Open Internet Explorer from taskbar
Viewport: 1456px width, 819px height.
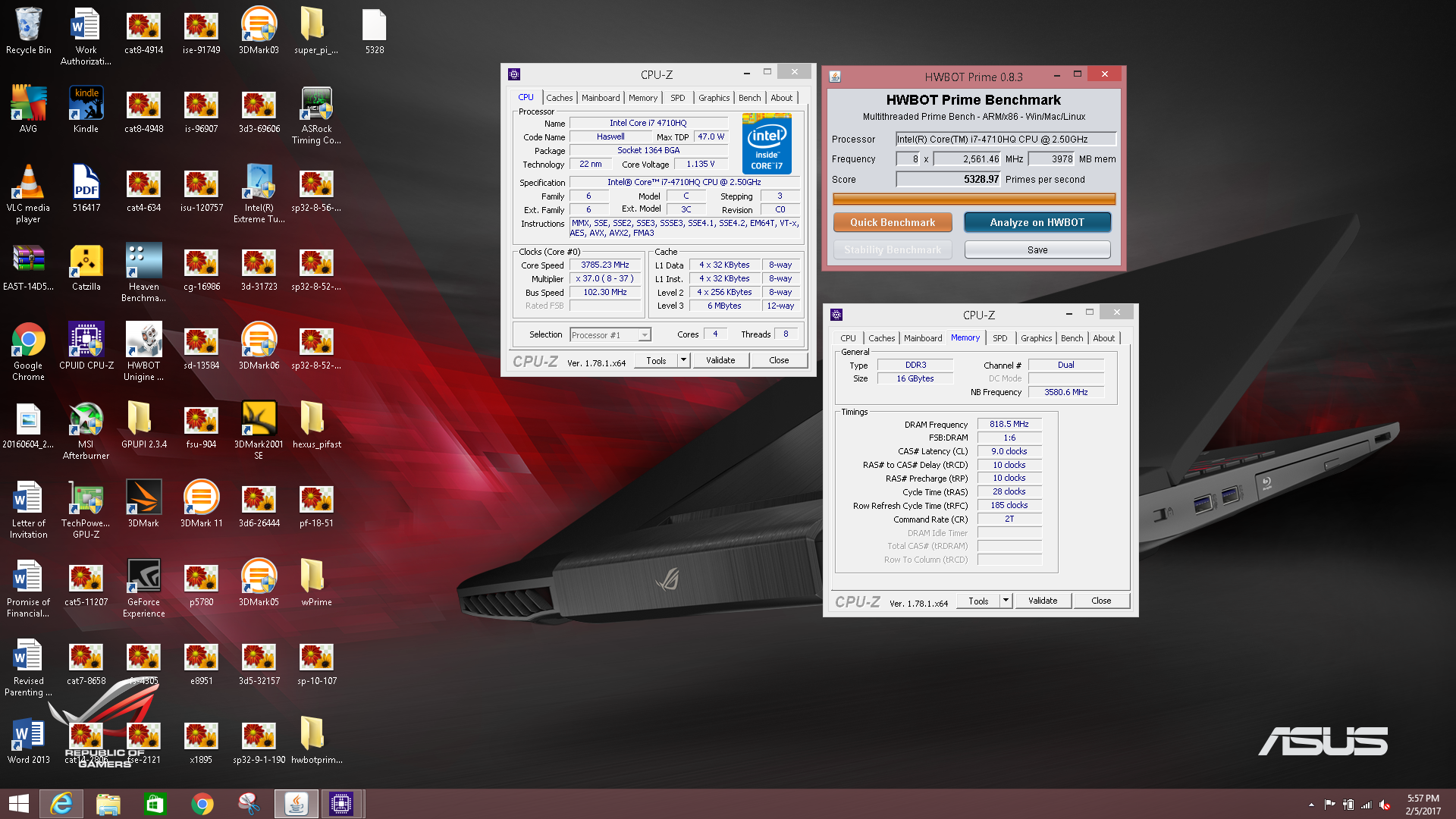pos(61,804)
